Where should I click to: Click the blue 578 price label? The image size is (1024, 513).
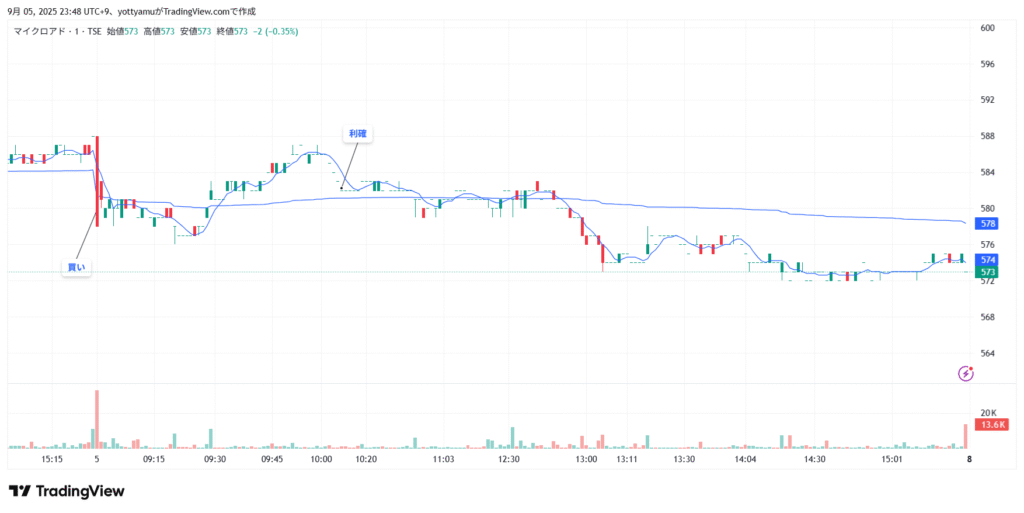click(988, 224)
